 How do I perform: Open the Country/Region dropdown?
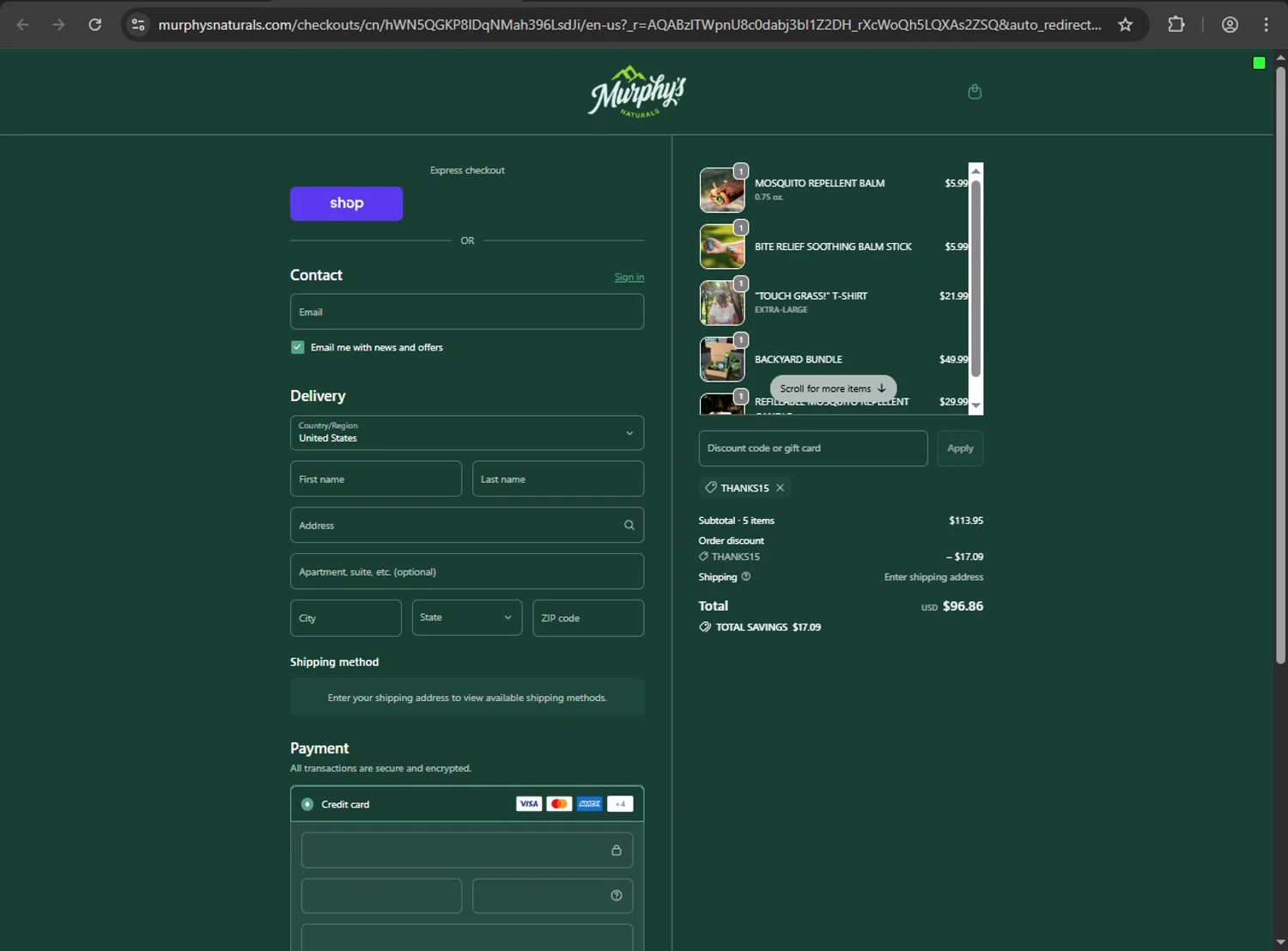click(467, 433)
